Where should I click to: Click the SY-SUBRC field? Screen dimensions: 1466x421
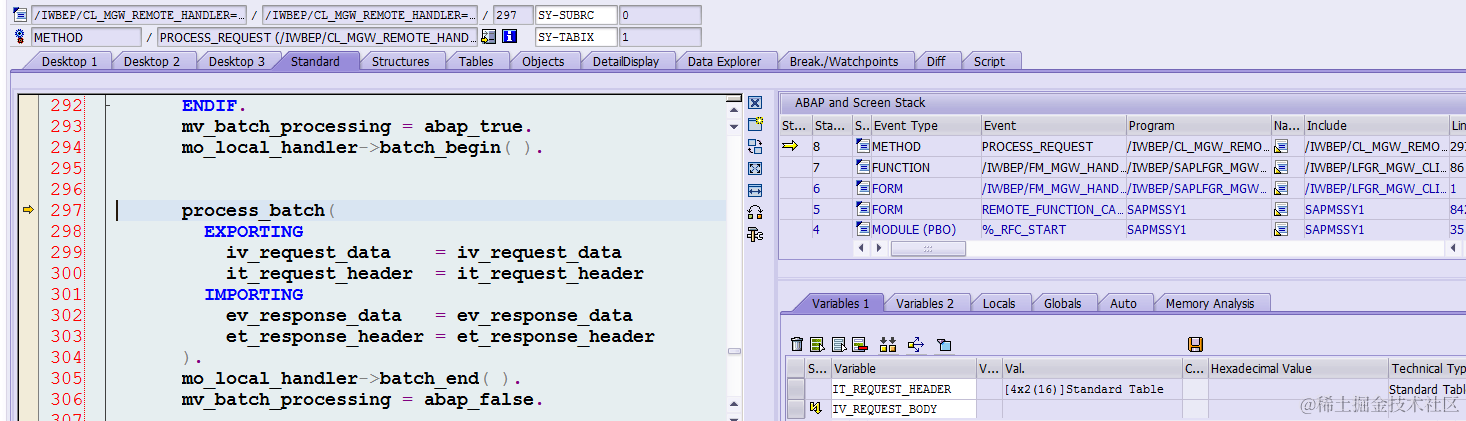[x=576, y=16]
